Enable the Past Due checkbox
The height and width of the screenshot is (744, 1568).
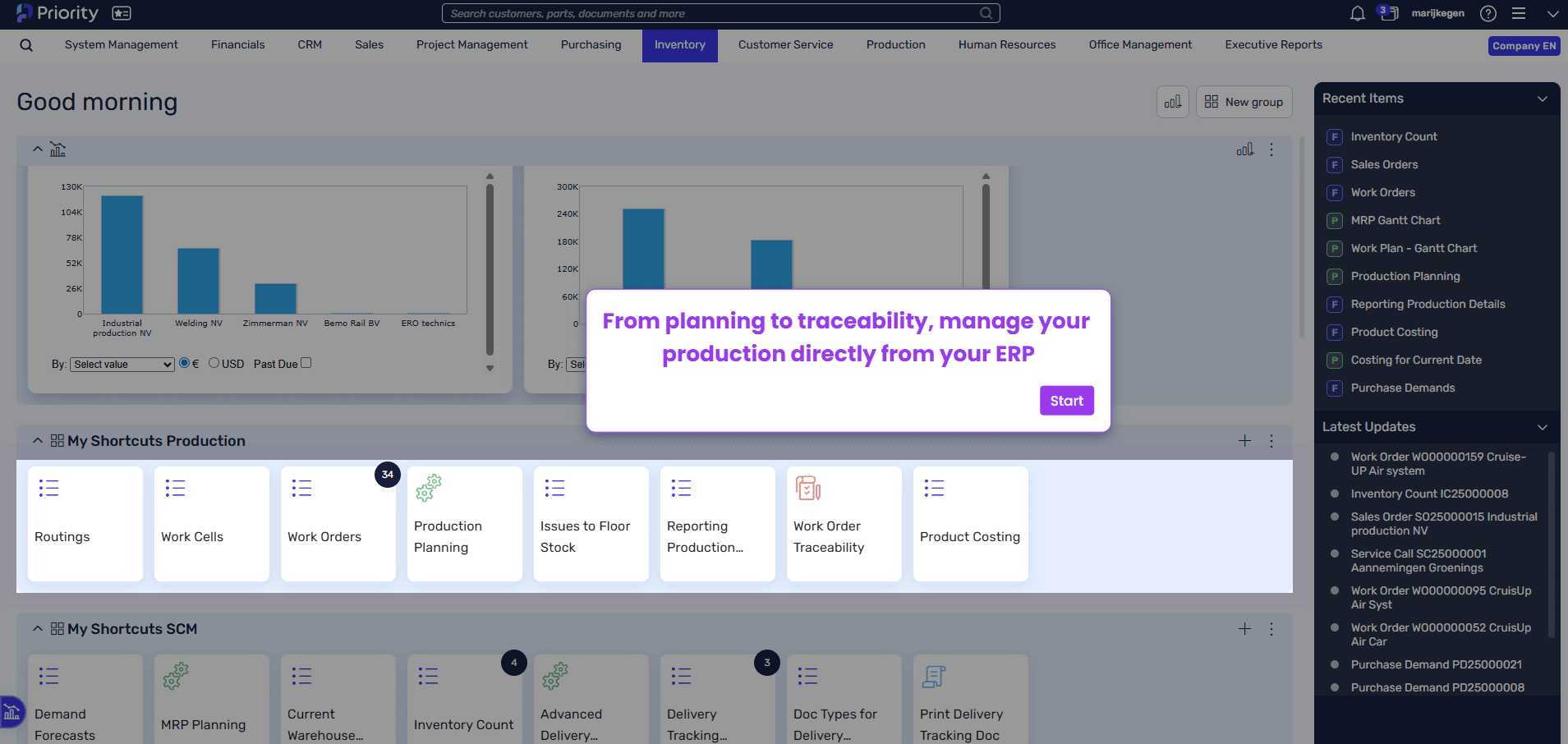306,363
